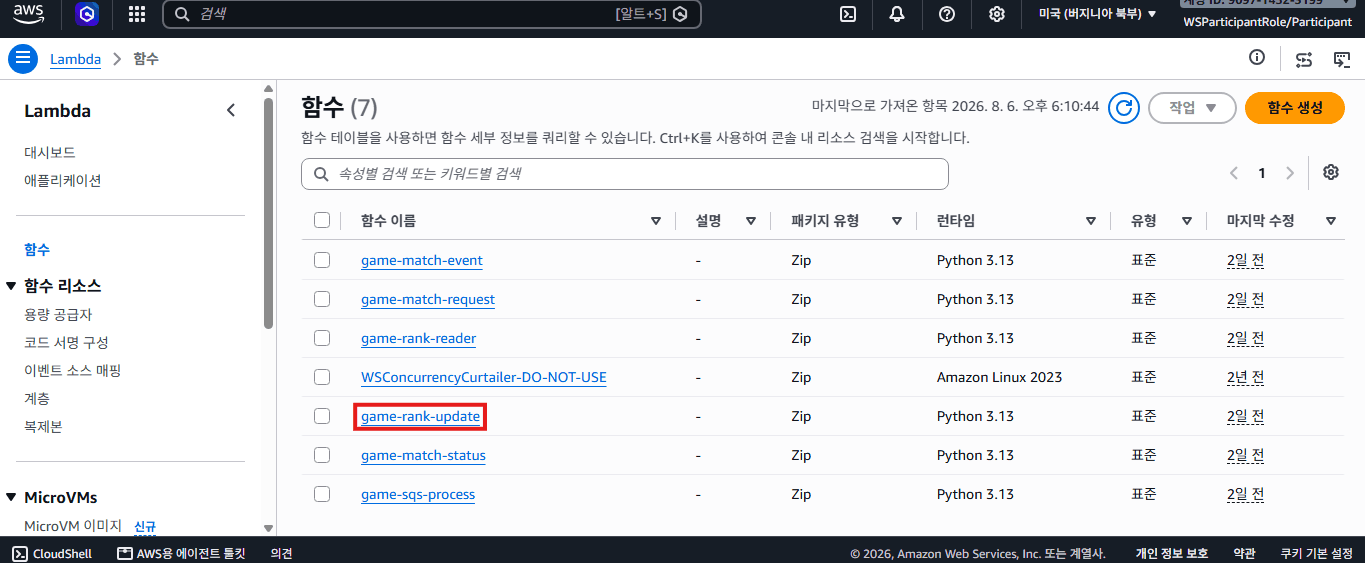Click the 함수 생성 button
The width and height of the screenshot is (1365, 563).
coord(1294,108)
